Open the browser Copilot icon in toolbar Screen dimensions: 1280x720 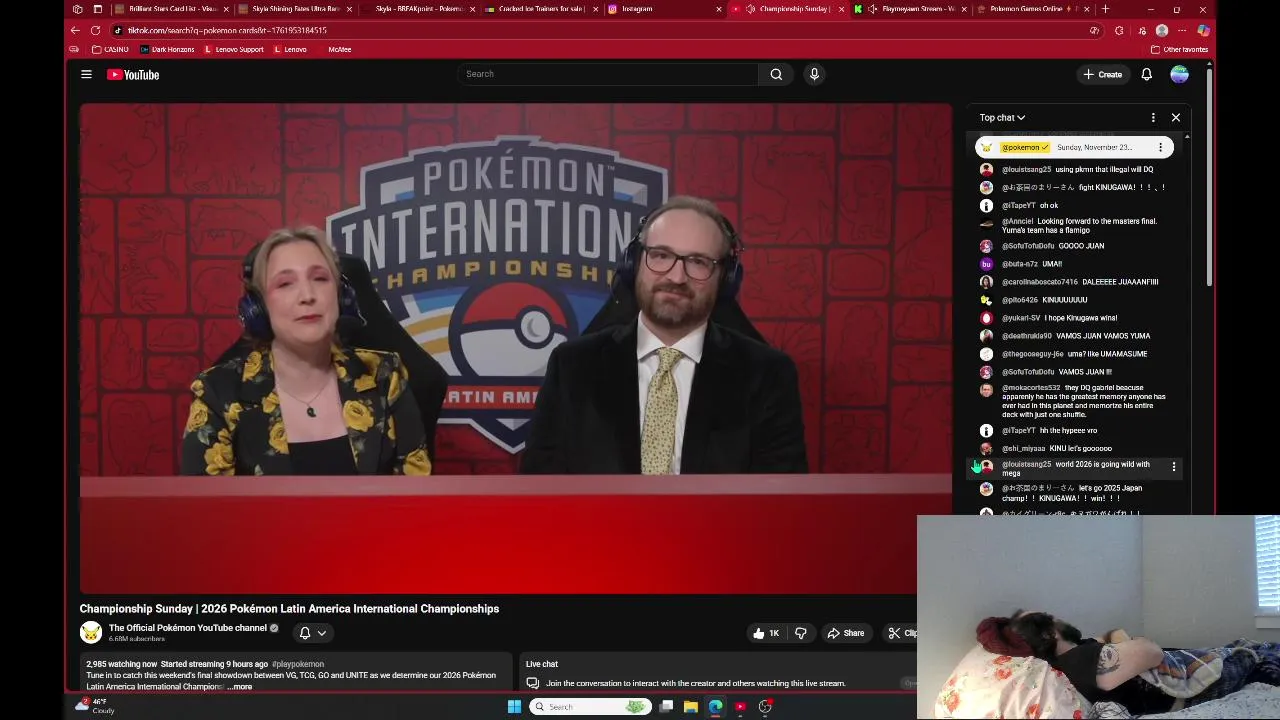(x=1203, y=30)
